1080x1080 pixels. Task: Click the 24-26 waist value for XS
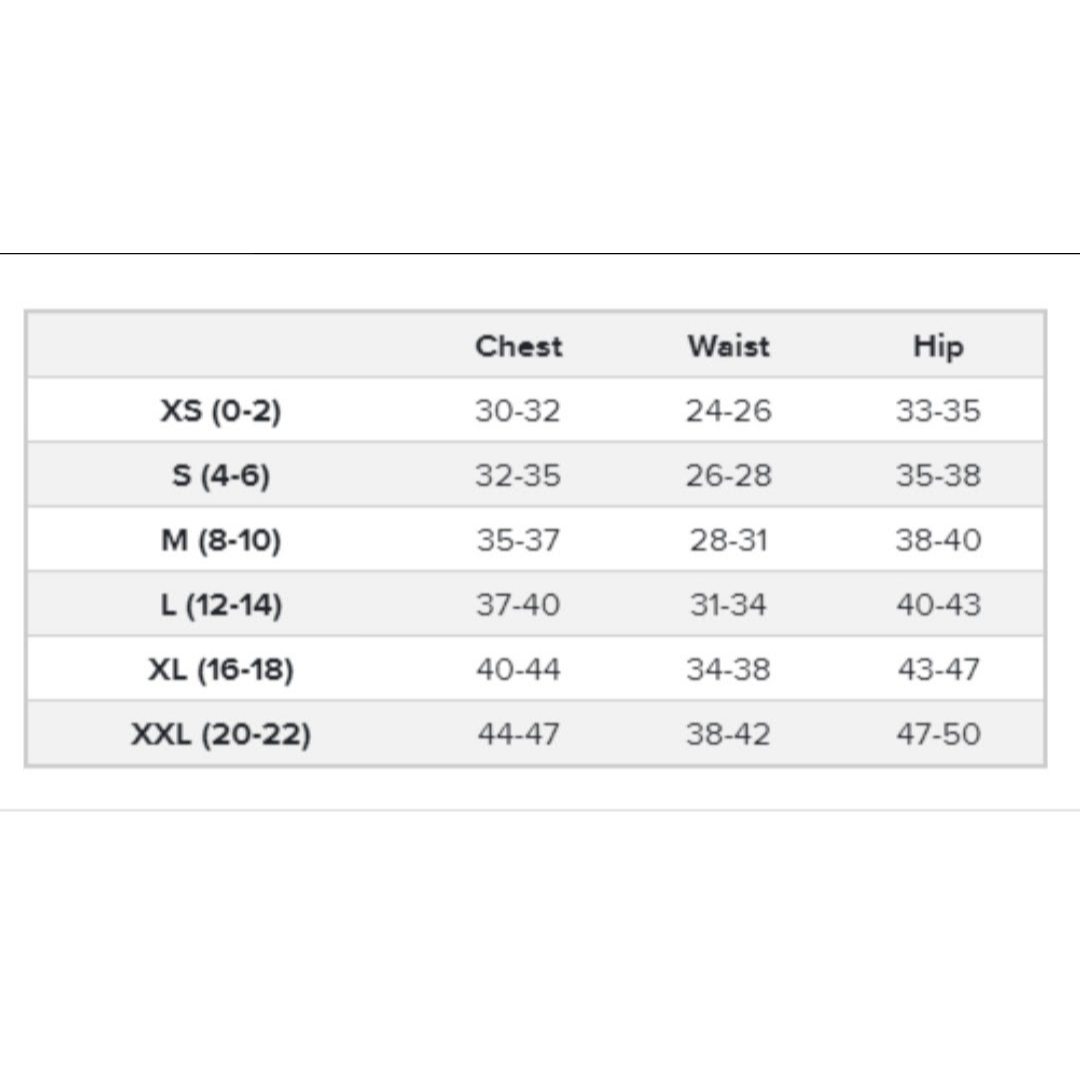[729, 411]
